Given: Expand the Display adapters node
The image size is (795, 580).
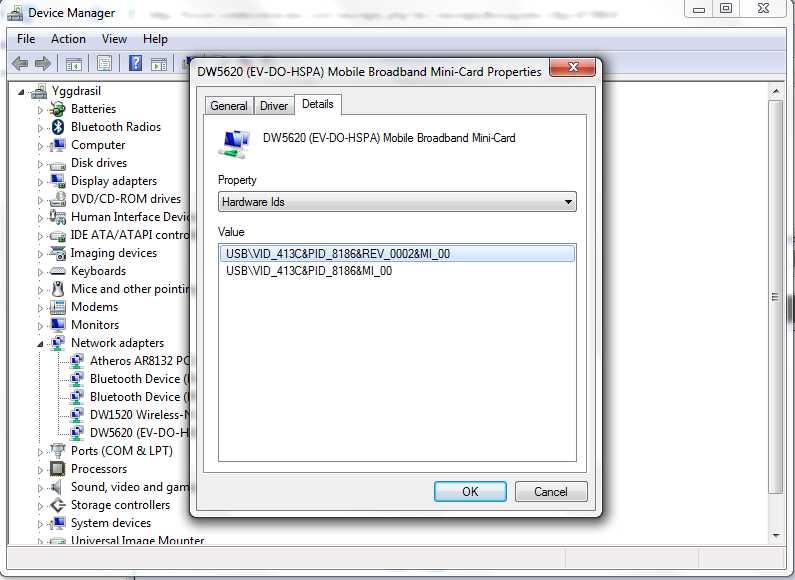Looking at the screenshot, I should coord(40,182).
